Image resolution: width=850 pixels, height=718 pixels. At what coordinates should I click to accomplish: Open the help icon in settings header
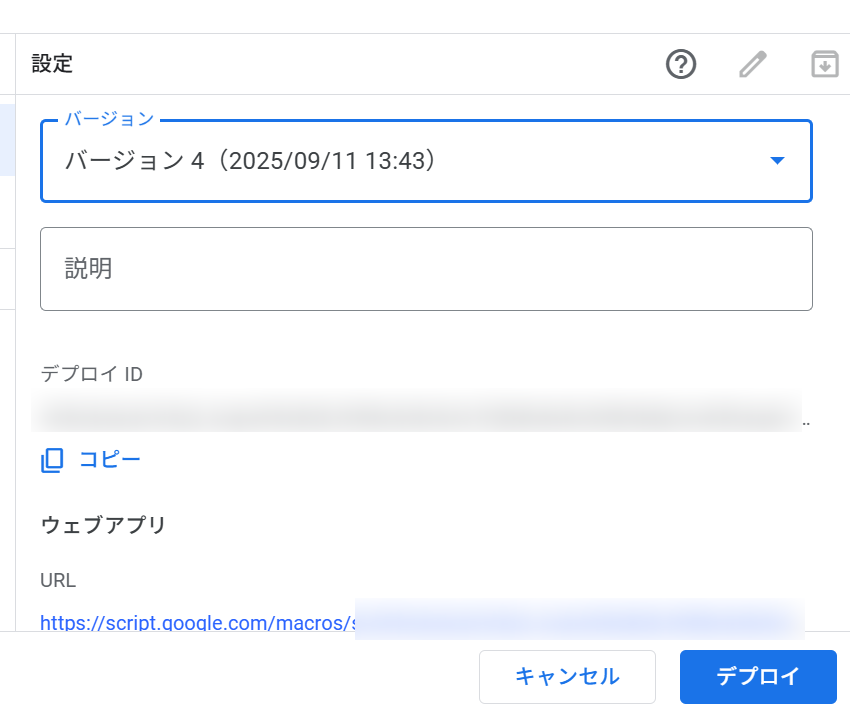coord(681,65)
